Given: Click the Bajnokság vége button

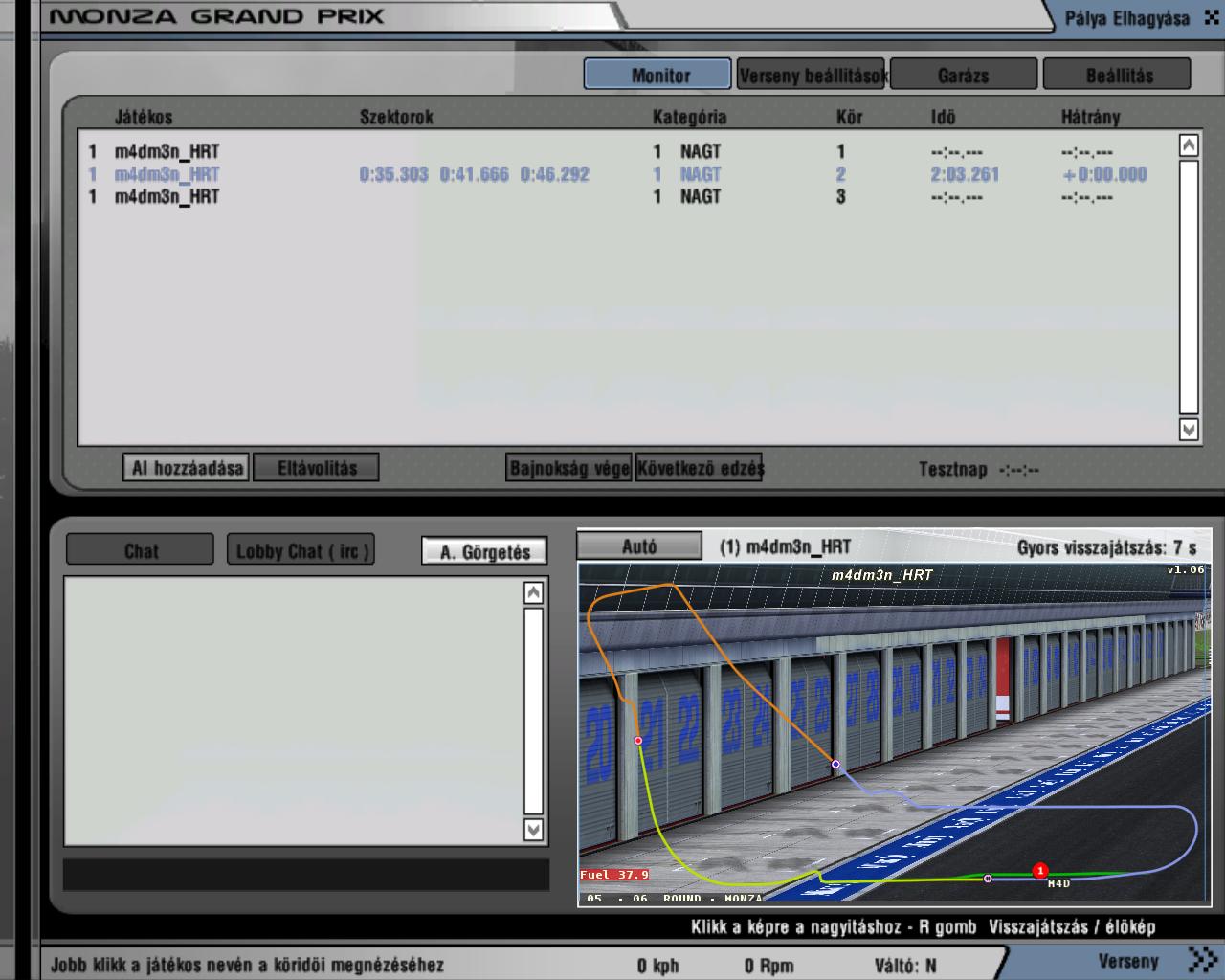Looking at the screenshot, I should (569, 468).
